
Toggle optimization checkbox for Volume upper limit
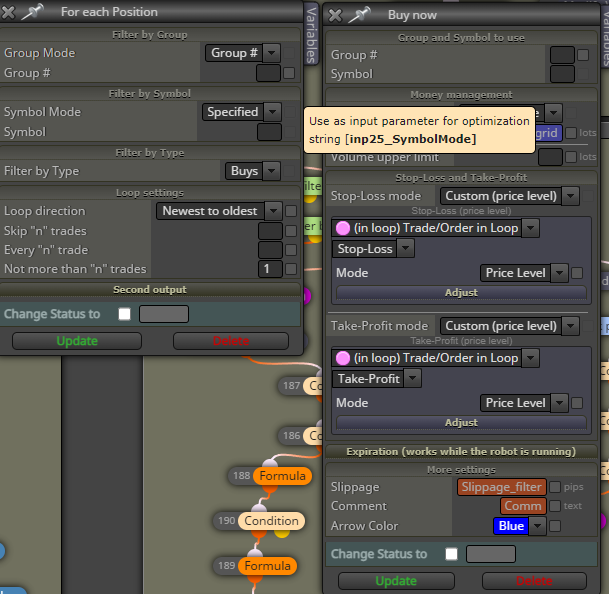coord(571,157)
